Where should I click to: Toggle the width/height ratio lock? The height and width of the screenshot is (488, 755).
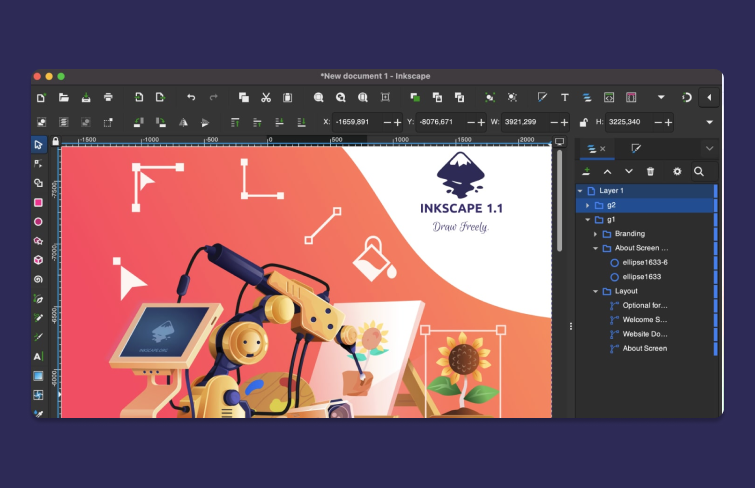click(x=583, y=122)
